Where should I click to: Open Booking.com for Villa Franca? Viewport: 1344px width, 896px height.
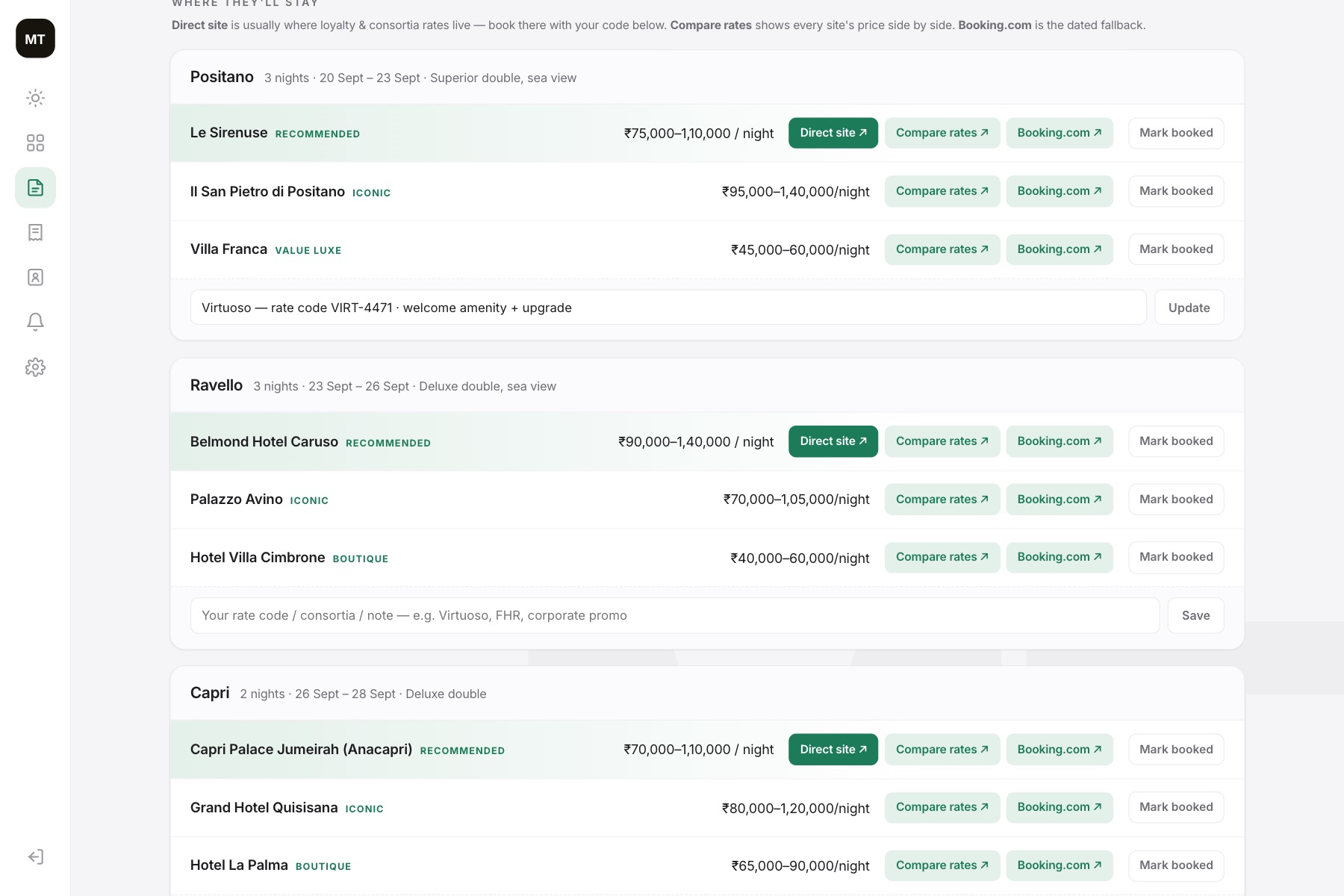1060,249
